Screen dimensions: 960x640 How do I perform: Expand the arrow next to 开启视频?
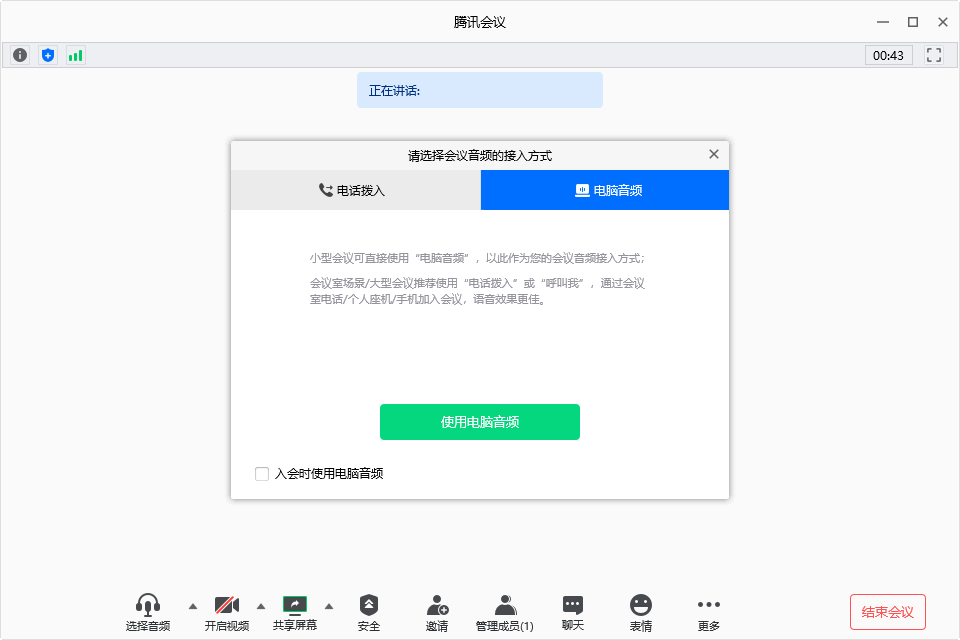pos(261,606)
